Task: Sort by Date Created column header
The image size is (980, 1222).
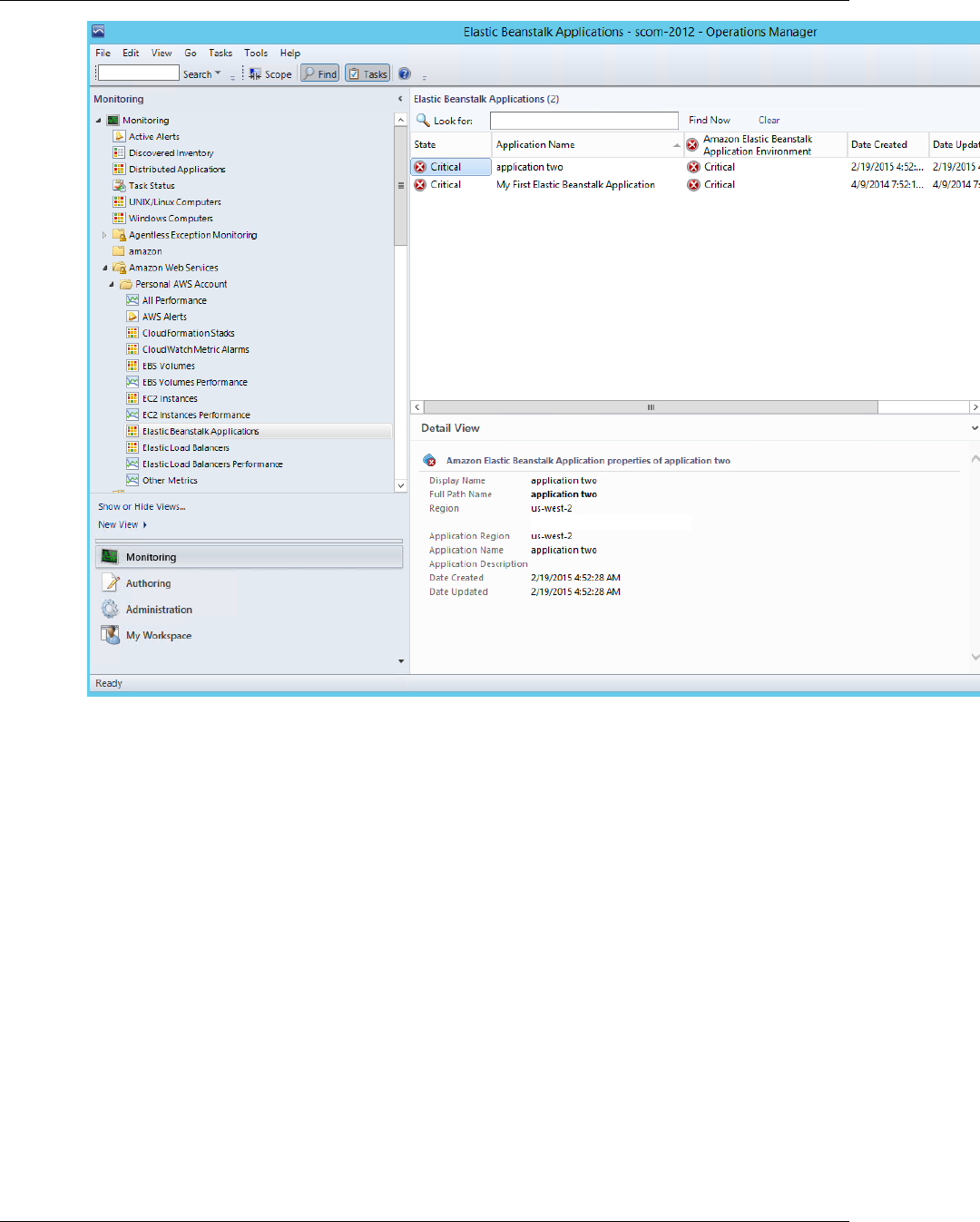Action: pos(887,145)
